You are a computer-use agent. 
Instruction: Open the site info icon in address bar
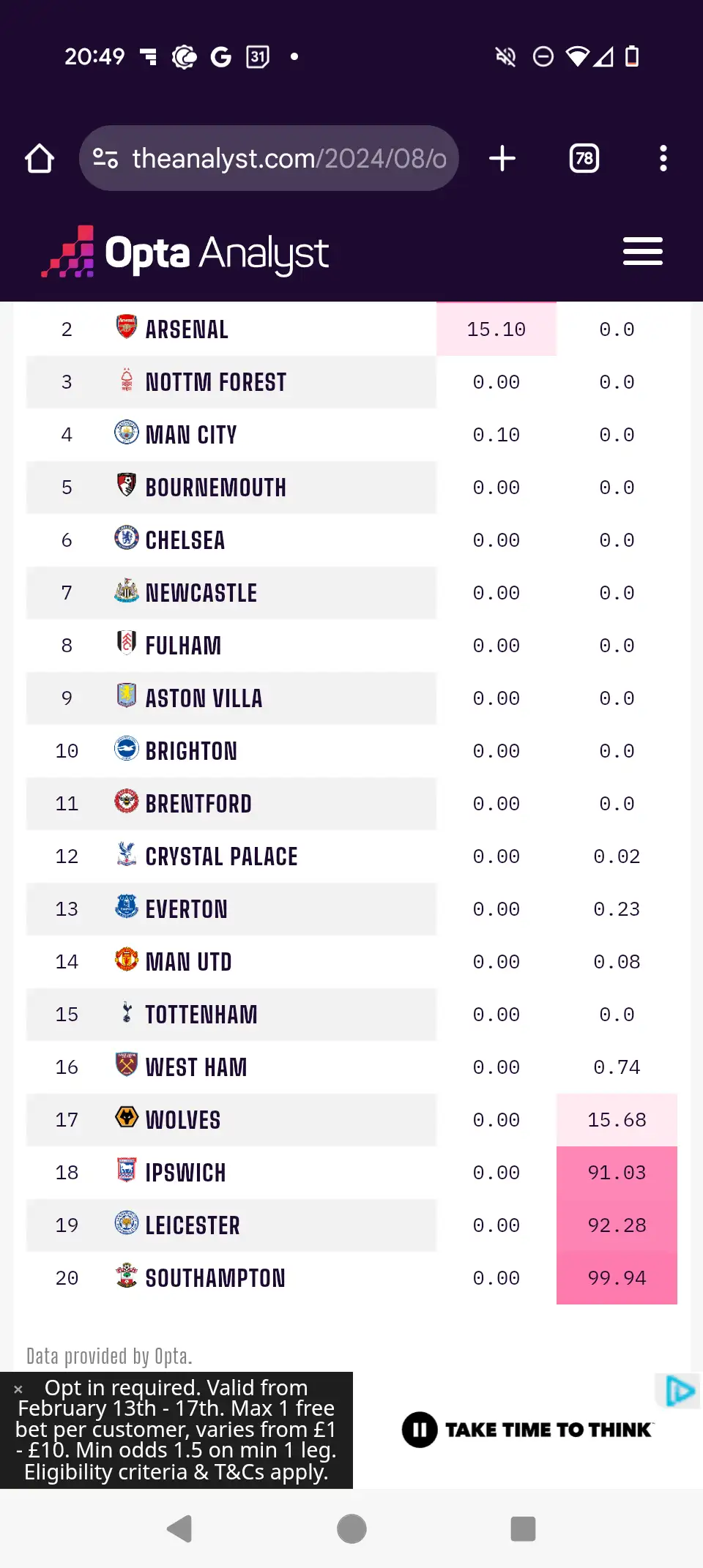(x=105, y=158)
